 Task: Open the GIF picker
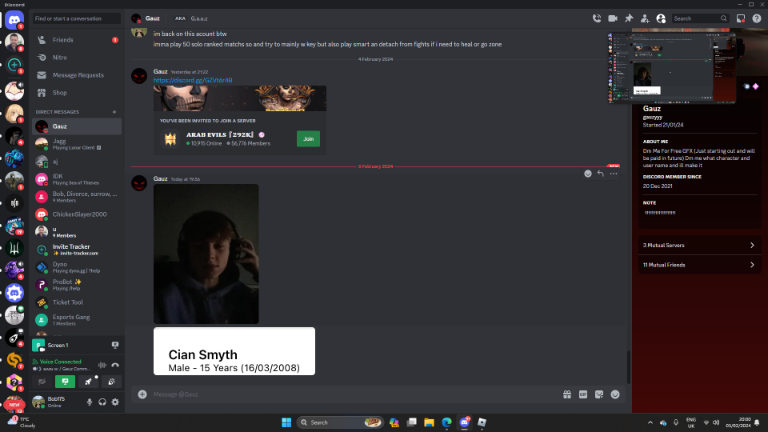[583, 394]
